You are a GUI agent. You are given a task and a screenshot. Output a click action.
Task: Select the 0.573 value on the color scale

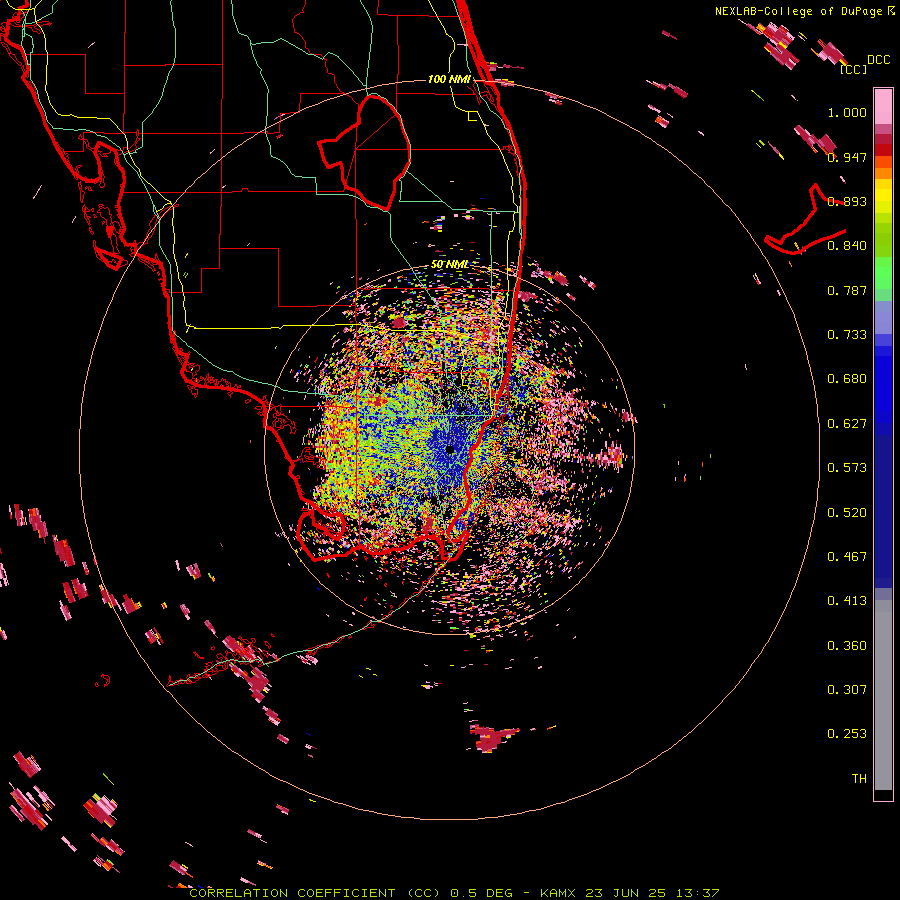point(847,468)
